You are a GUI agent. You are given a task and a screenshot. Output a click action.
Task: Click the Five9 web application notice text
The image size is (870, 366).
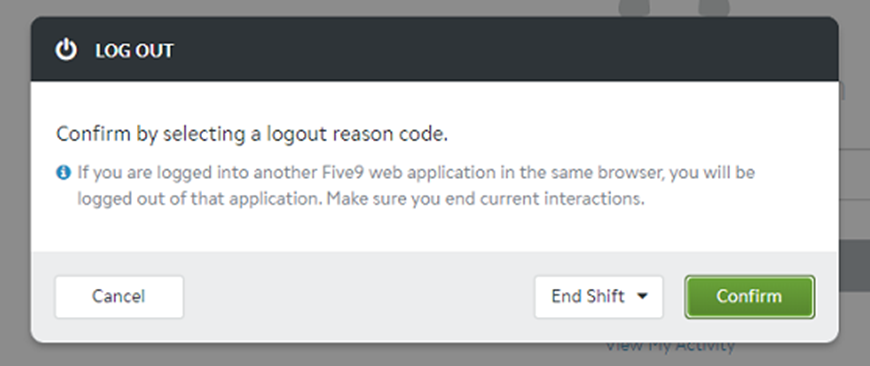coord(416,185)
